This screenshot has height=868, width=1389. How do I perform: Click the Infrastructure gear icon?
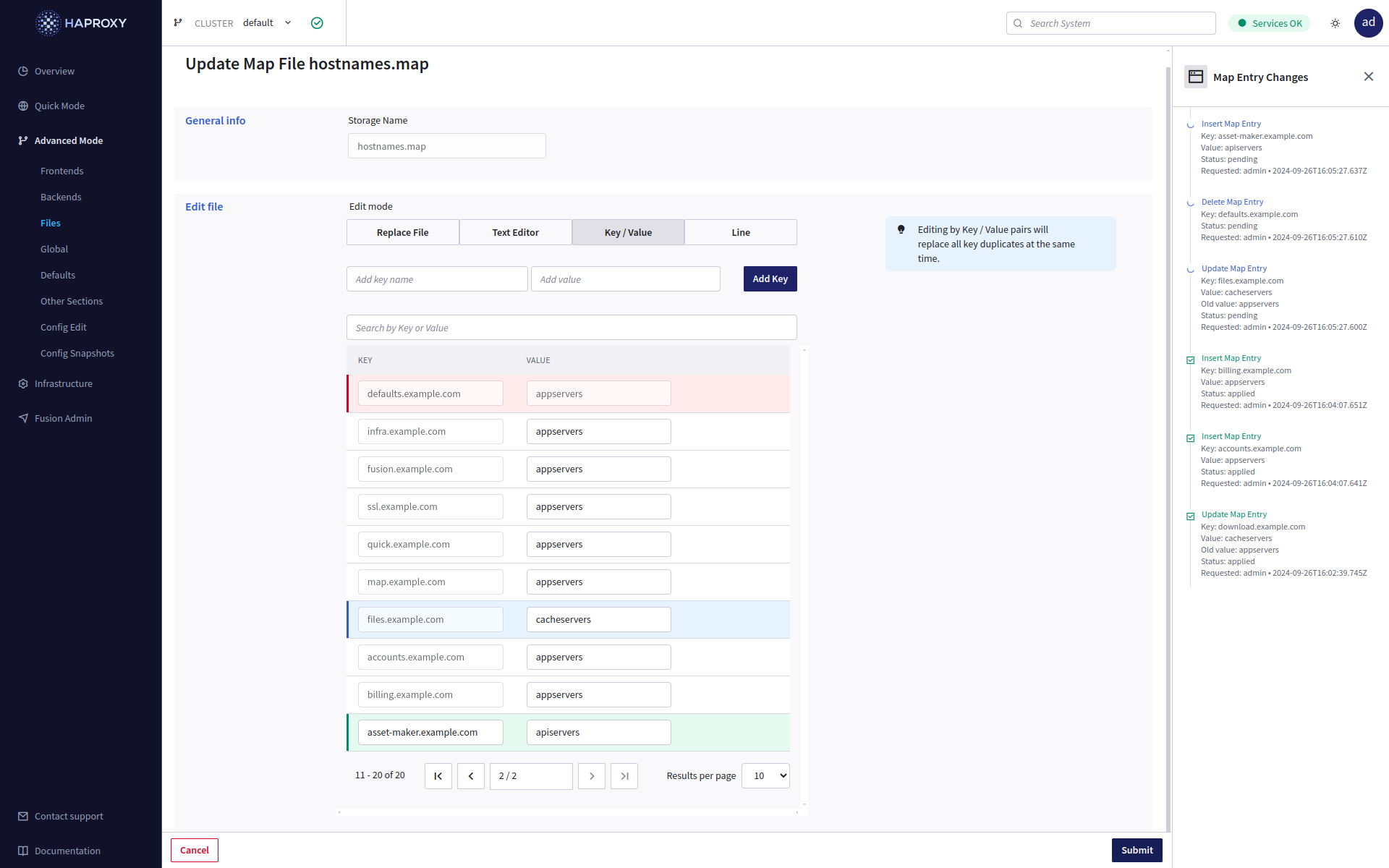point(23,383)
